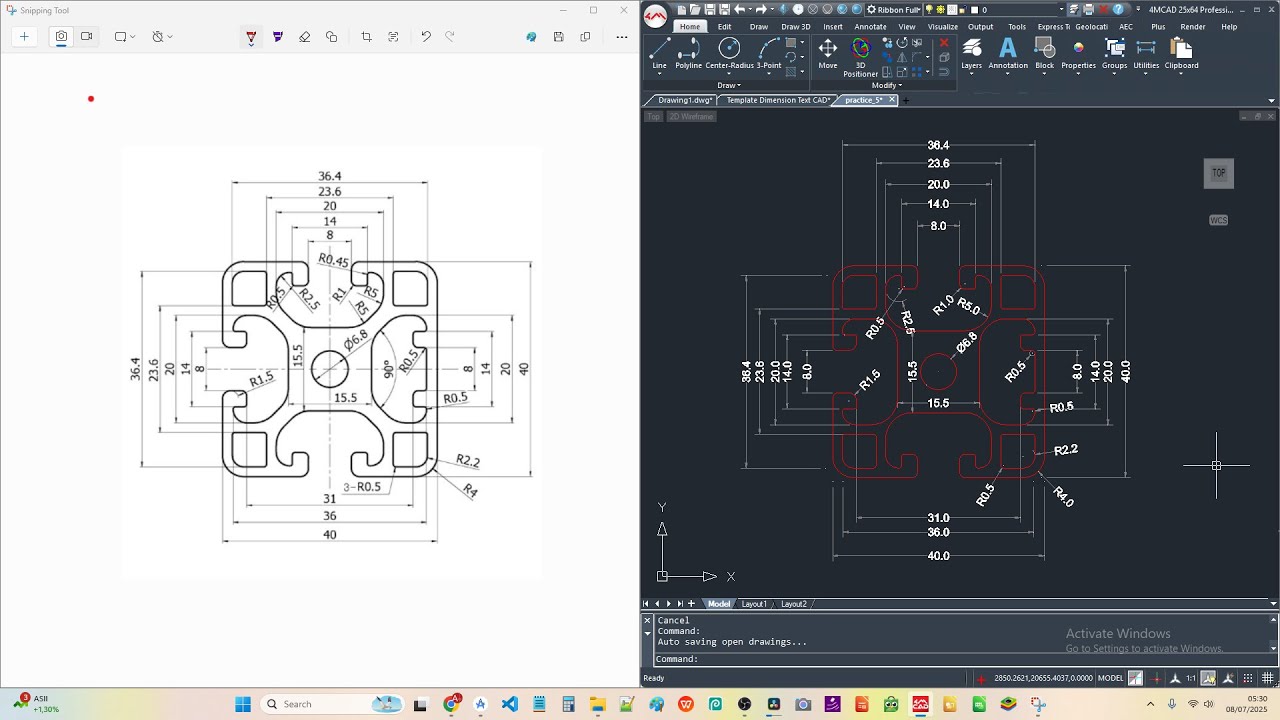
Task: Switch Snipping Tool to Snip photo mode
Action: click(61, 37)
